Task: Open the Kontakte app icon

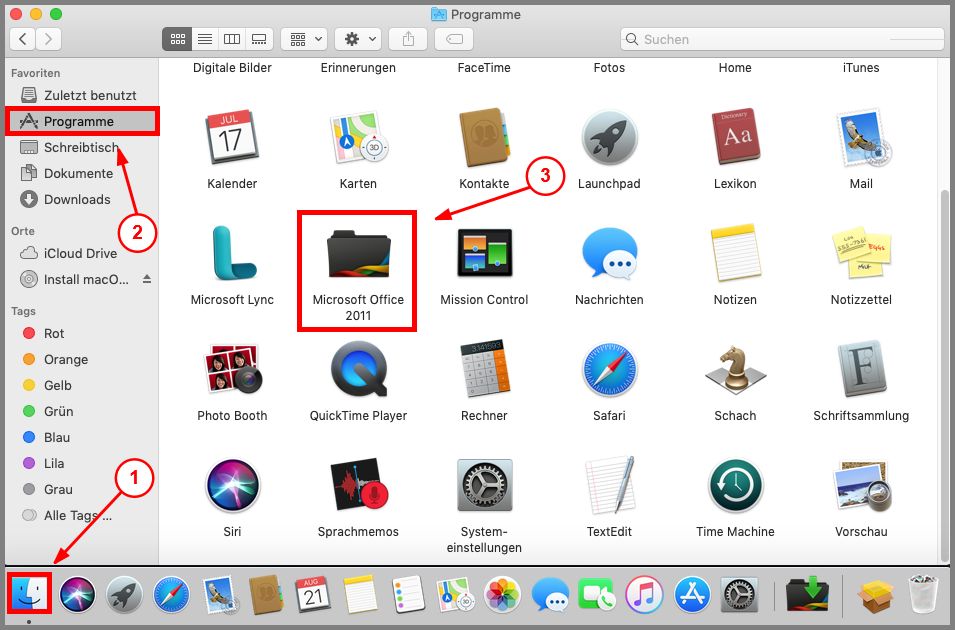Action: (x=484, y=138)
